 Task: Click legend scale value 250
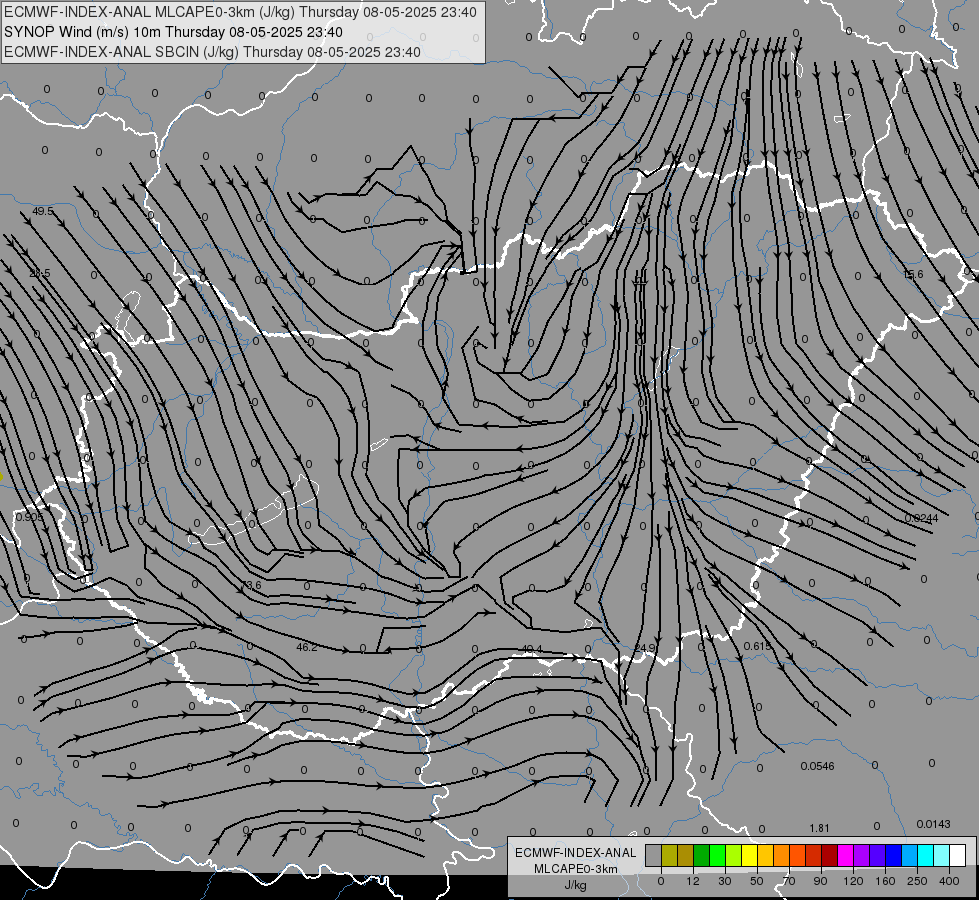pyautogui.click(x=917, y=881)
